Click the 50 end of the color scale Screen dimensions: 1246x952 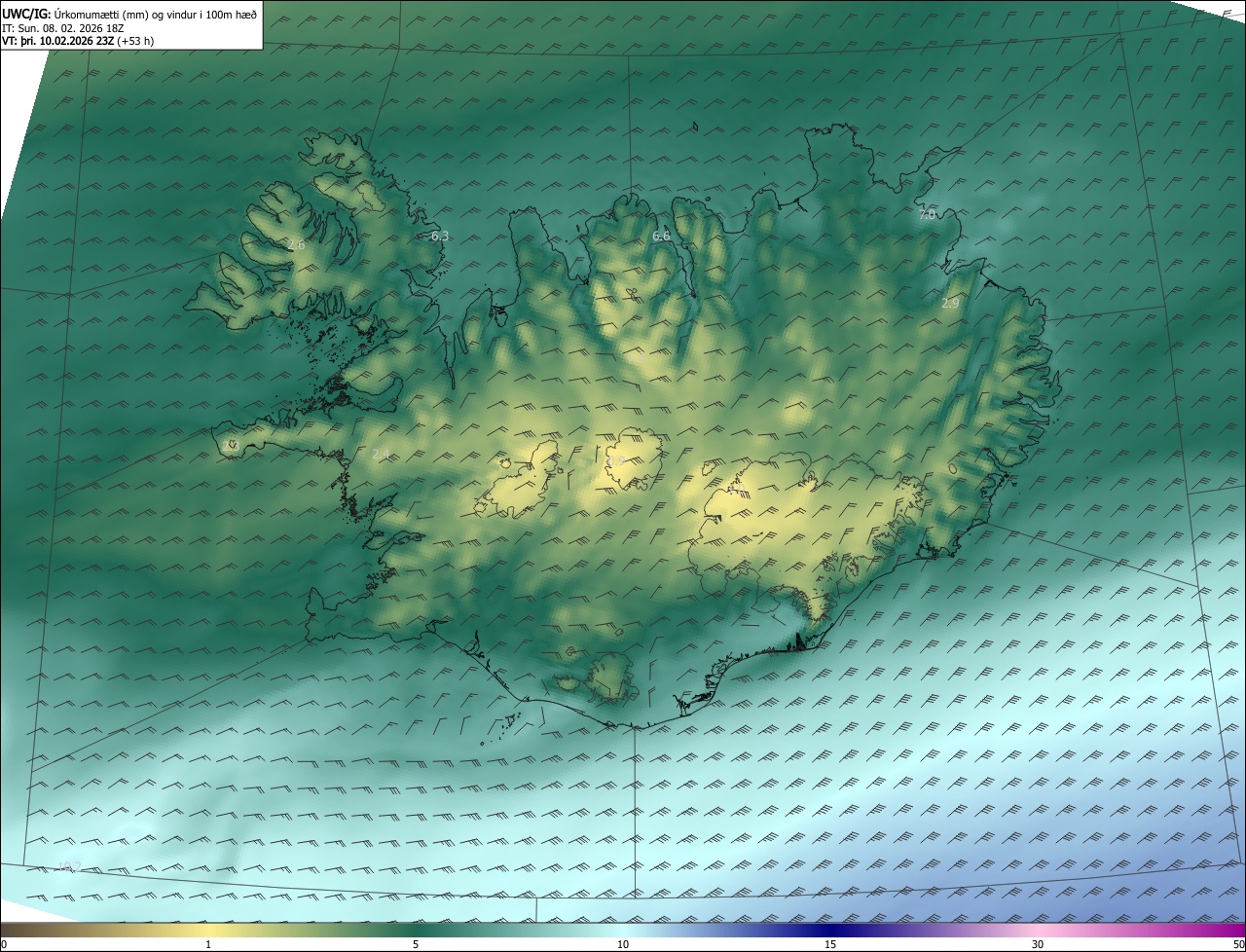coord(1238,944)
